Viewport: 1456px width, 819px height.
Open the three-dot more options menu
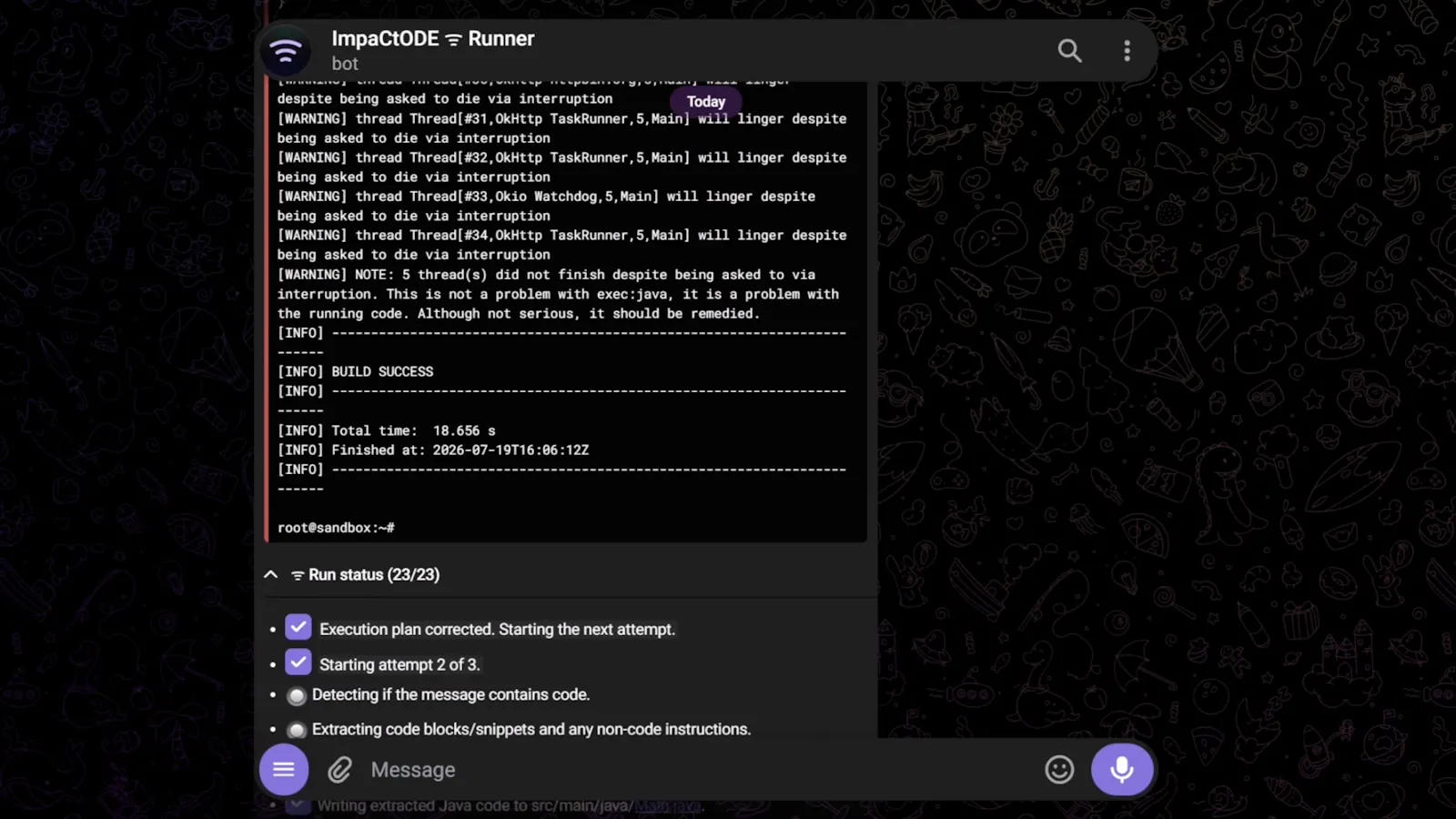(x=1127, y=51)
